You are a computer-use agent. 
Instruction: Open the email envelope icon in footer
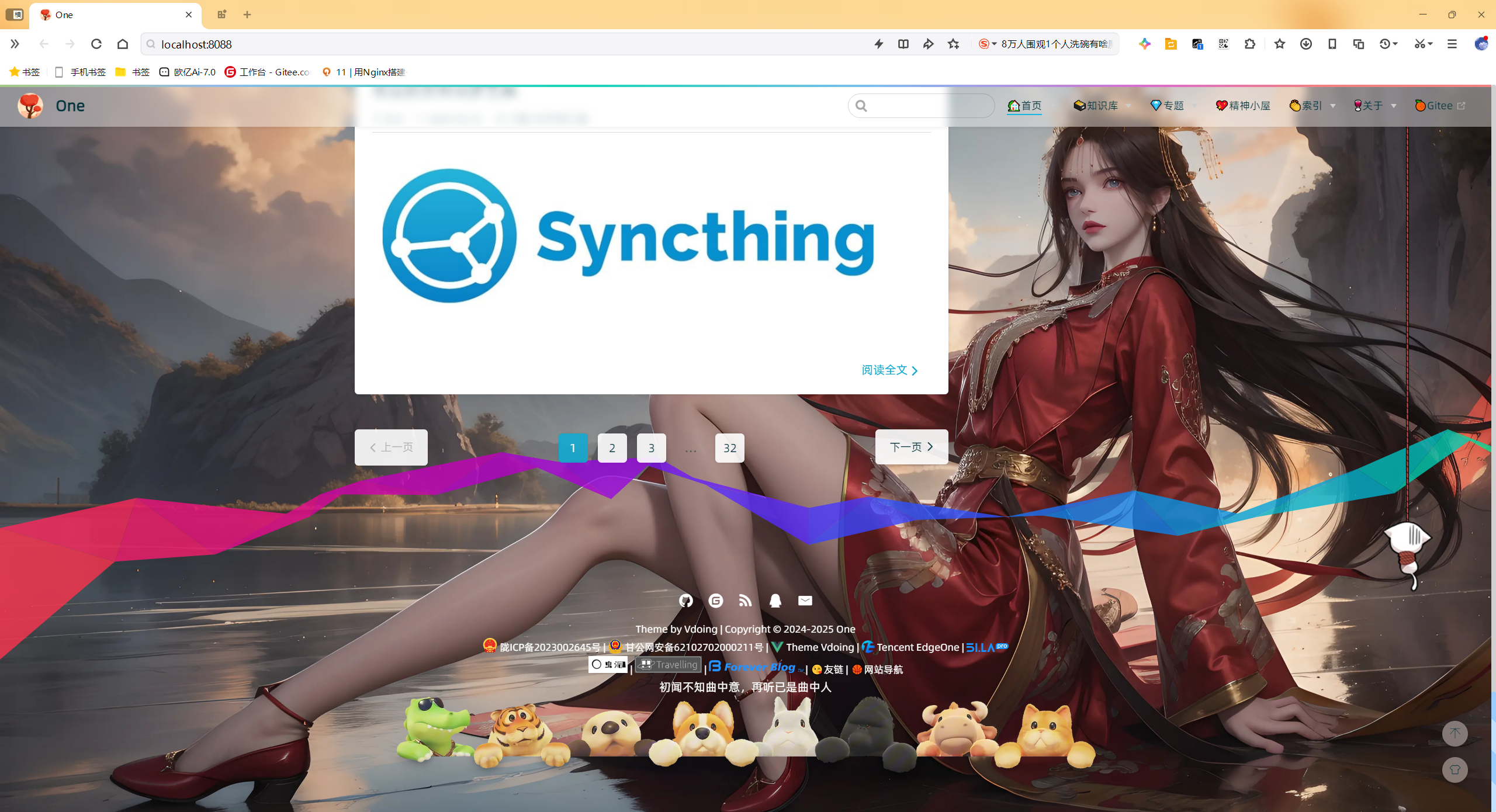click(805, 601)
